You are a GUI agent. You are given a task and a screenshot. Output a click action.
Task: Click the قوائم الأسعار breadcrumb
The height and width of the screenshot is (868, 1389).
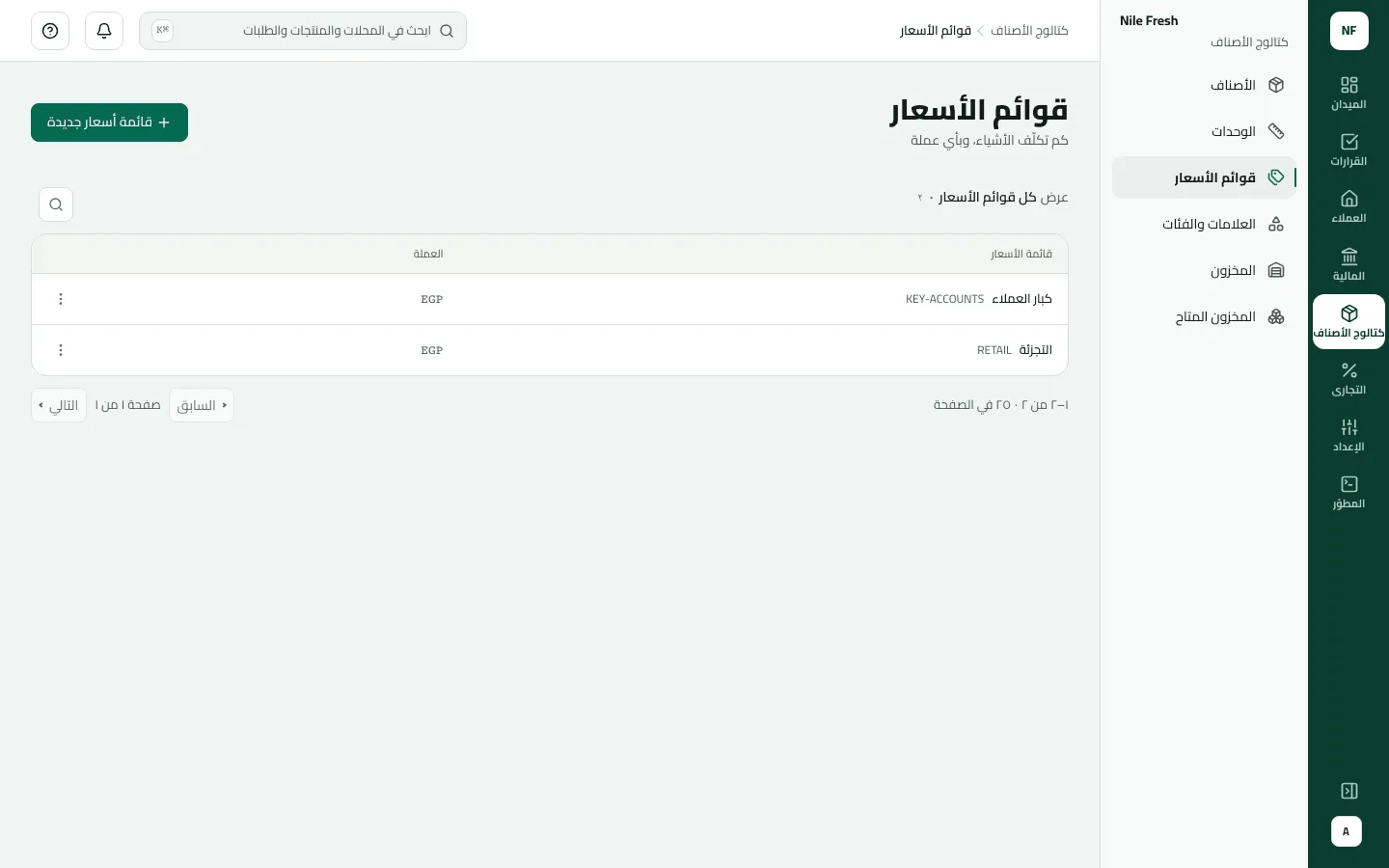[x=936, y=31]
